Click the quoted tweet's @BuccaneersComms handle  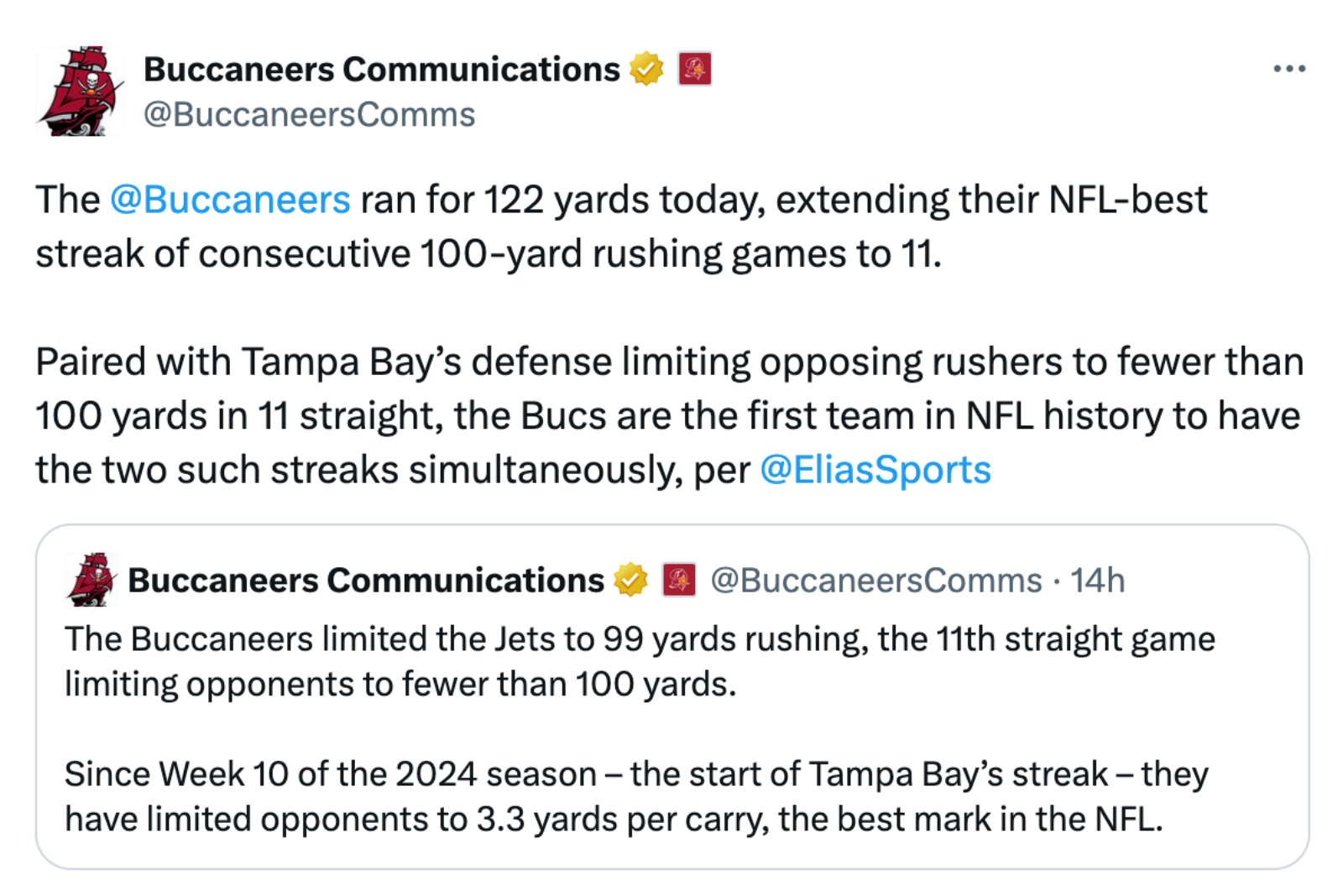pos(872,579)
